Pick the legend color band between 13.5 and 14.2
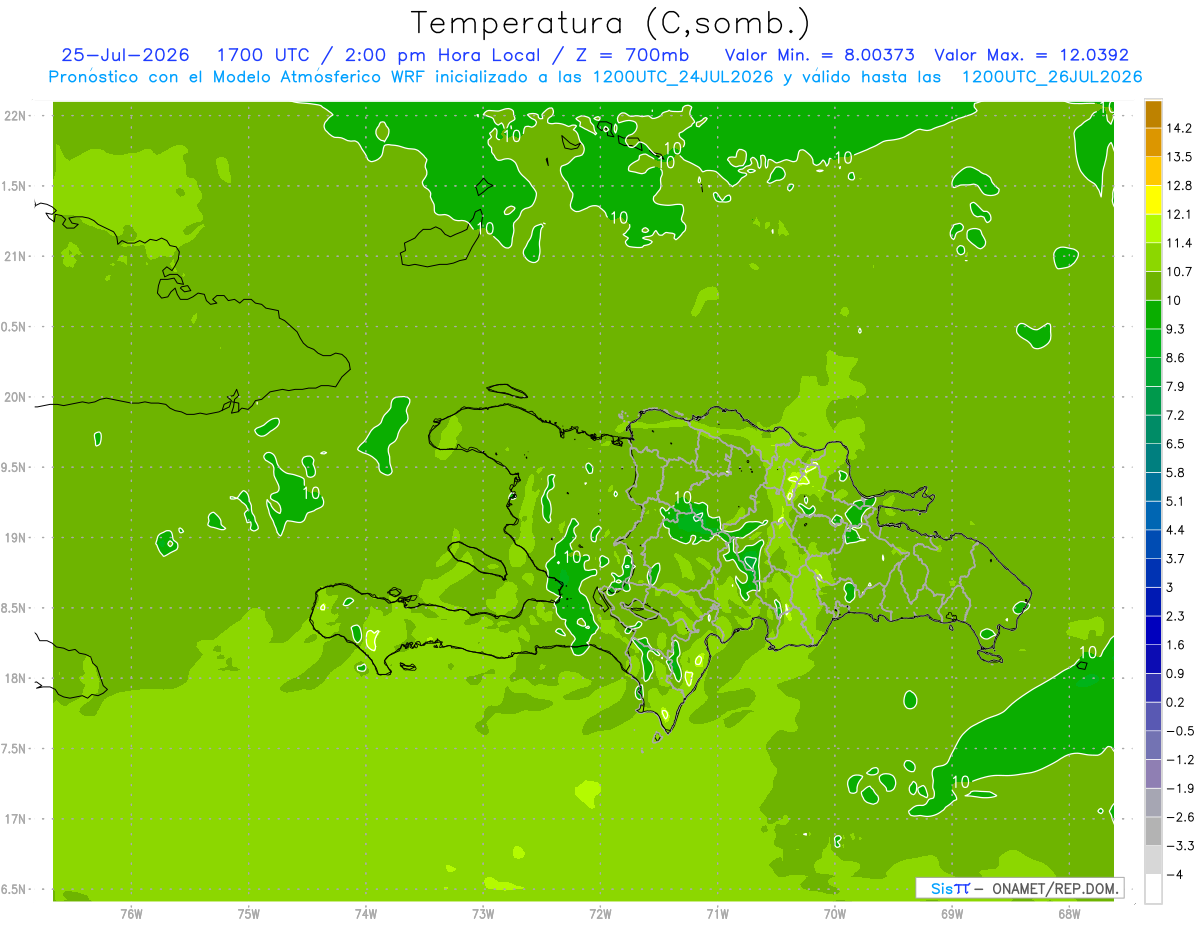Viewport: 1200px width, 927px height. (x=1153, y=143)
